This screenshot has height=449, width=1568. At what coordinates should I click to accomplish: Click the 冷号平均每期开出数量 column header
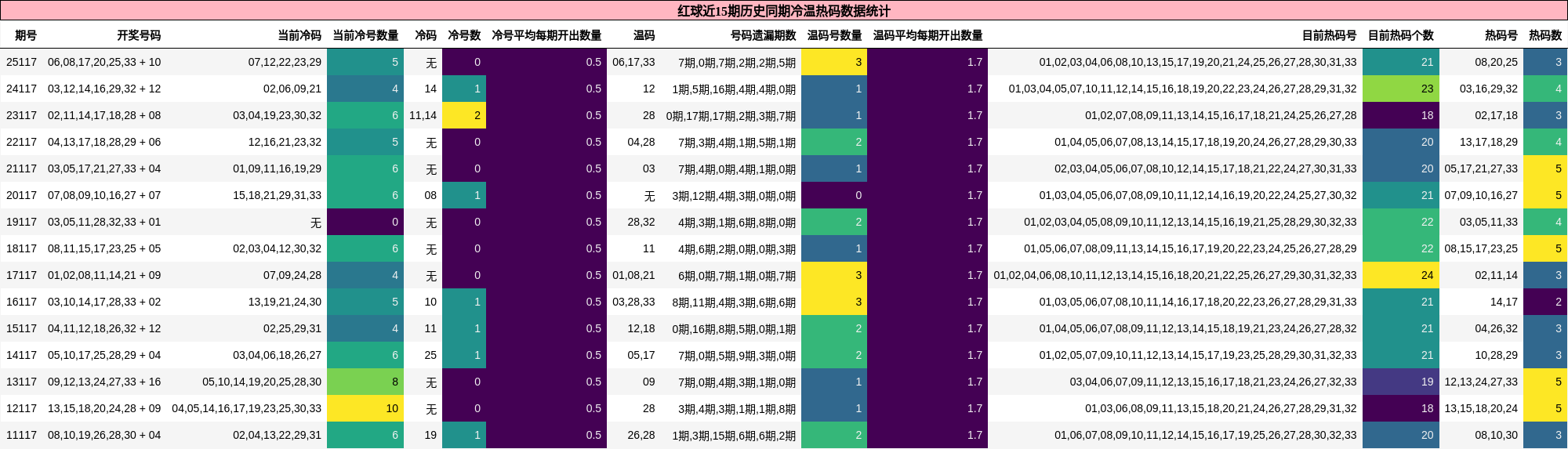[x=546, y=35]
